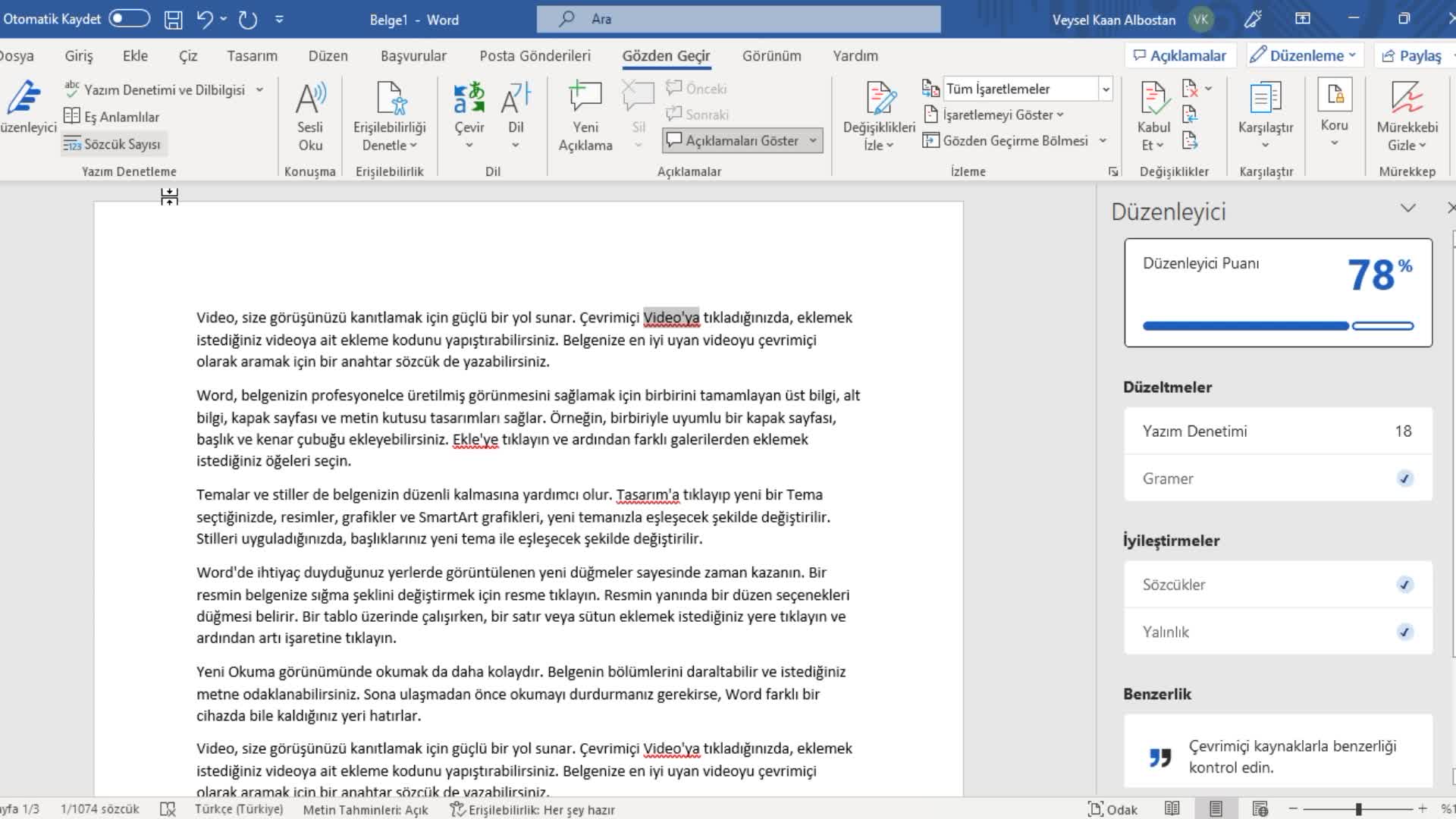Open the Sözcükler refinement row
Screen dimensions: 1456x819
point(1279,585)
